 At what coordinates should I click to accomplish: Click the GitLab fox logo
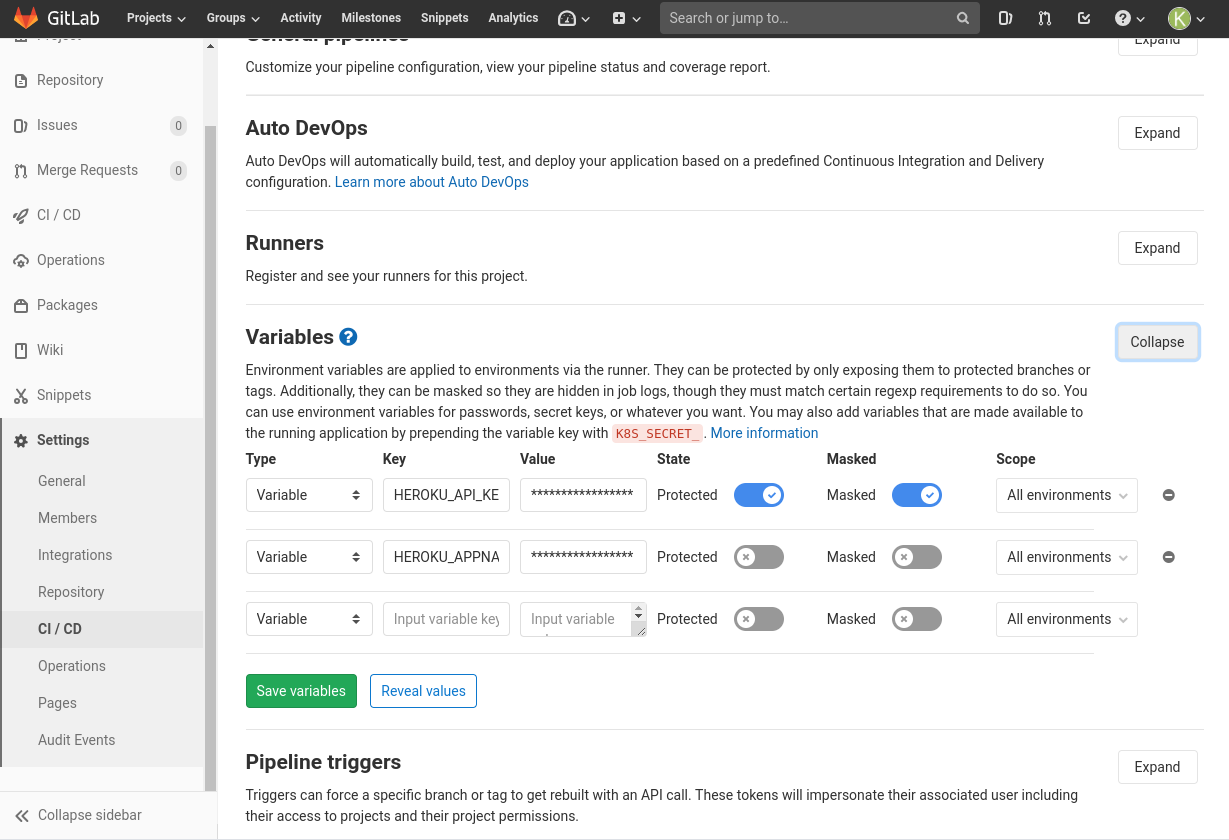[26, 18]
